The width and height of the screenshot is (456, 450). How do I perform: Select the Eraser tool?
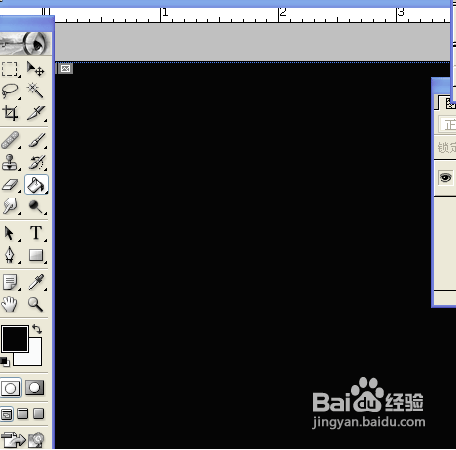coord(10,184)
